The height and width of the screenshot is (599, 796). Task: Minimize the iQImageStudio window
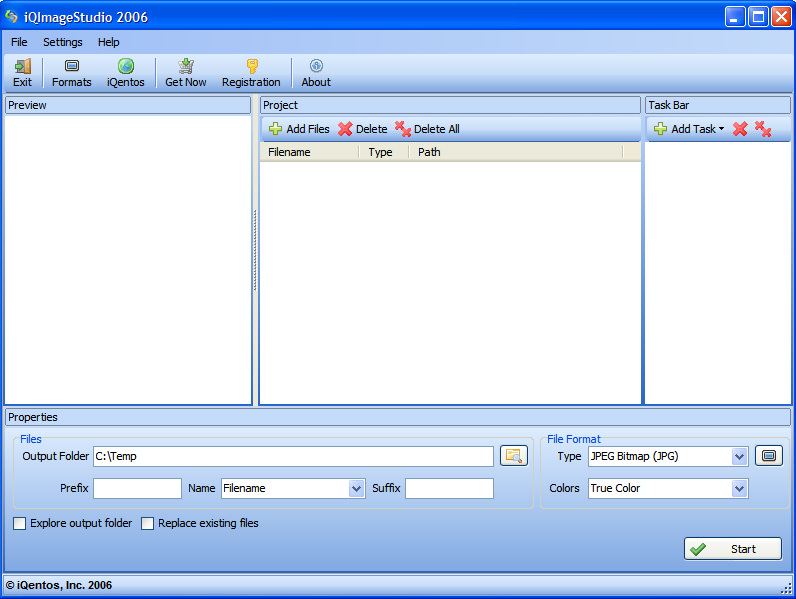[x=734, y=17]
